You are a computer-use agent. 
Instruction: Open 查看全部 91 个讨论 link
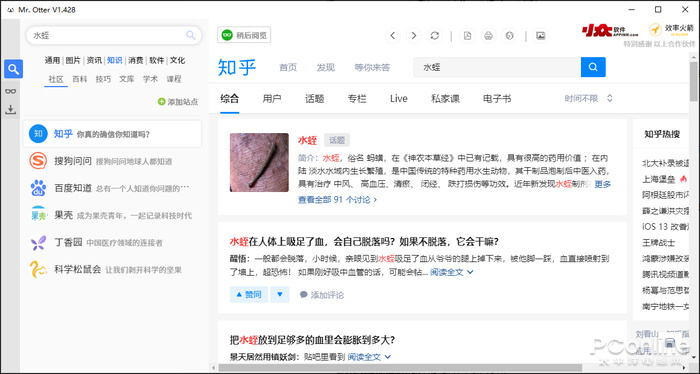(338, 200)
